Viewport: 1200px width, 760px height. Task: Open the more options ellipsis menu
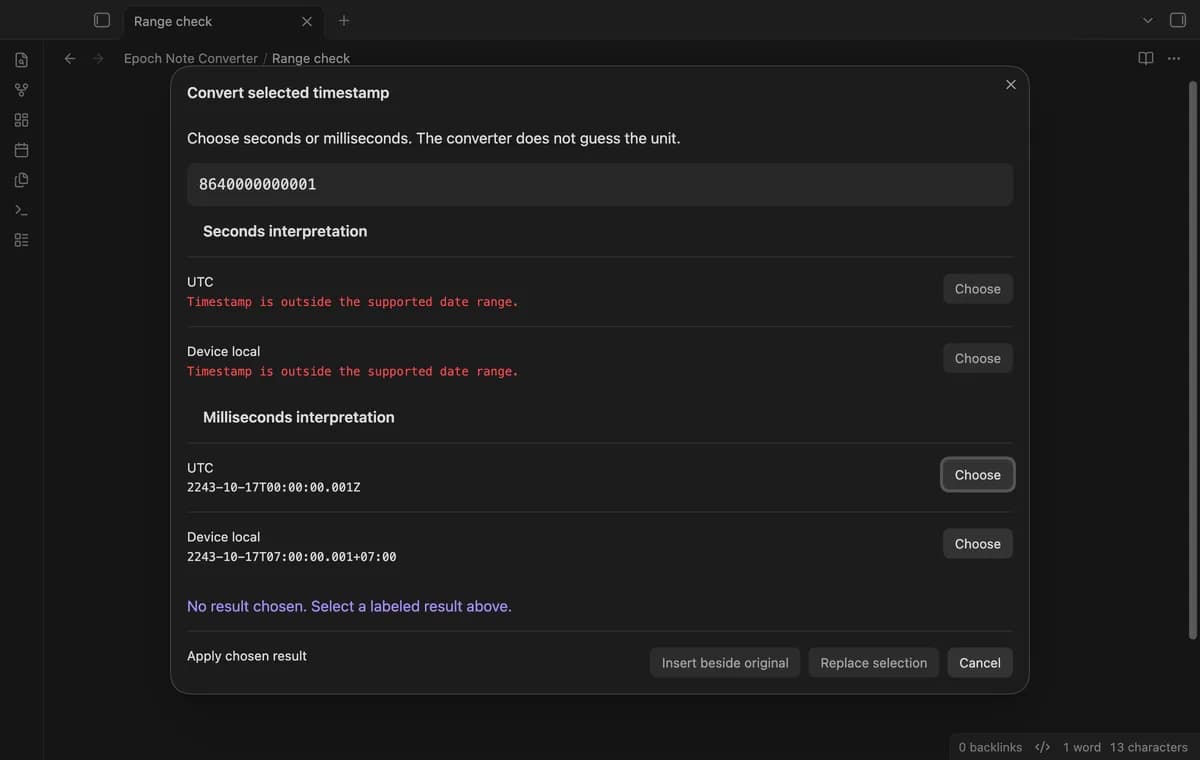point(1174,58)
